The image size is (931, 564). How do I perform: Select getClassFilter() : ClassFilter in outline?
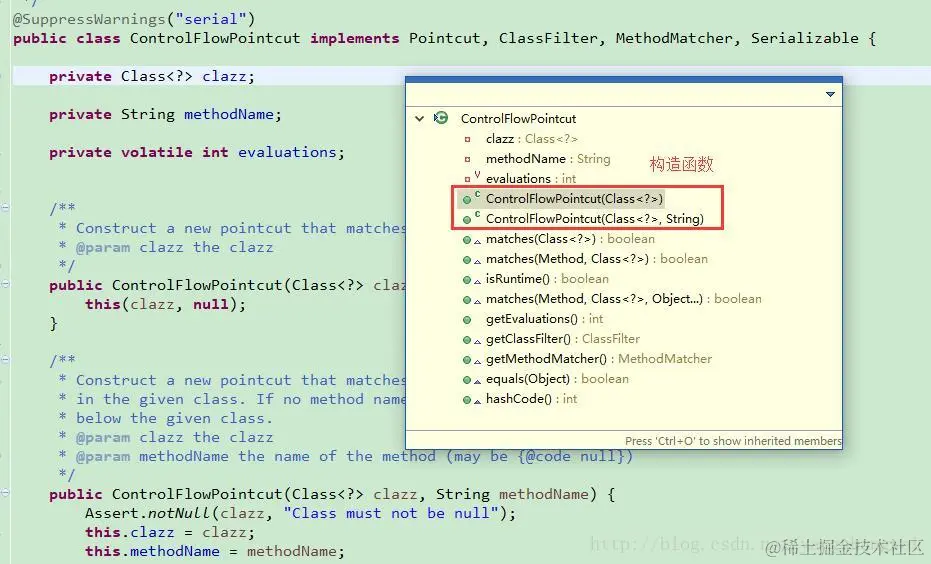563,339
